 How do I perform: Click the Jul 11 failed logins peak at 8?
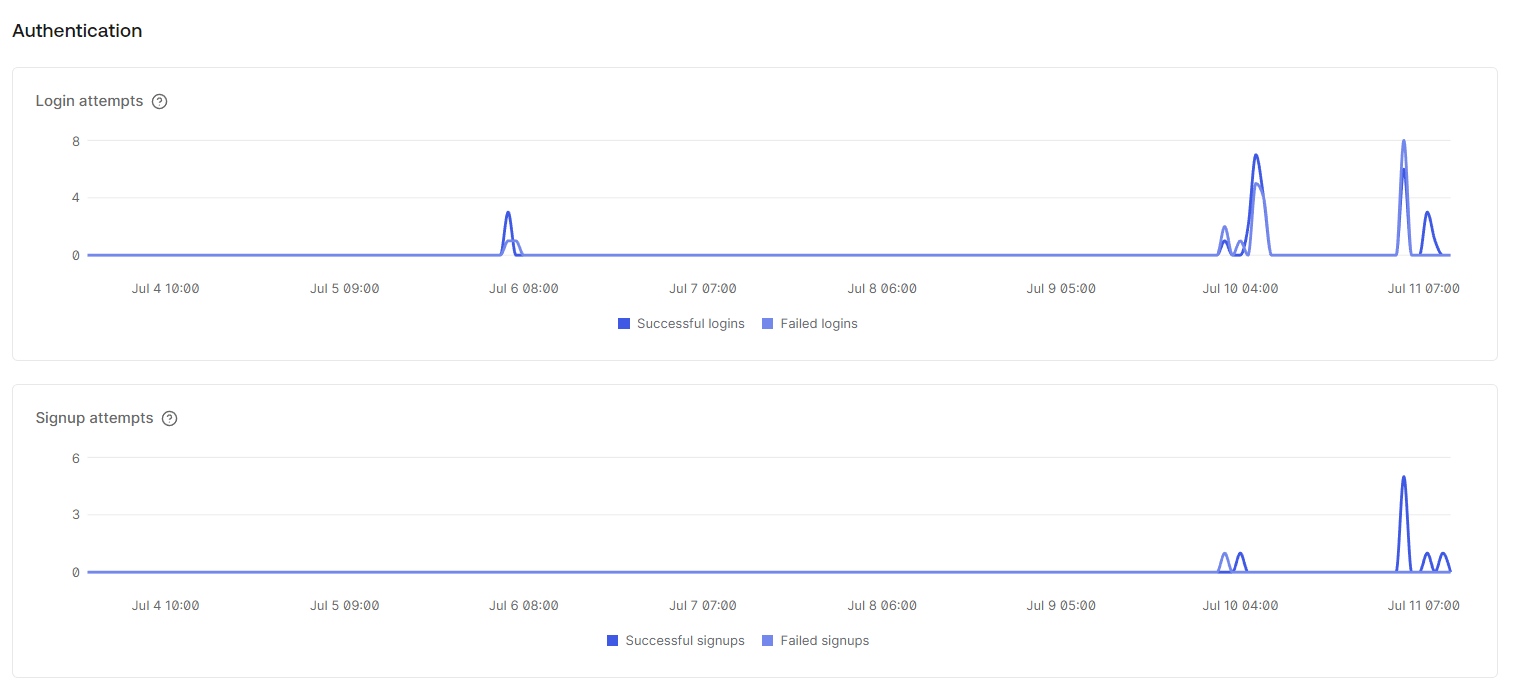tap(1404, 142)
